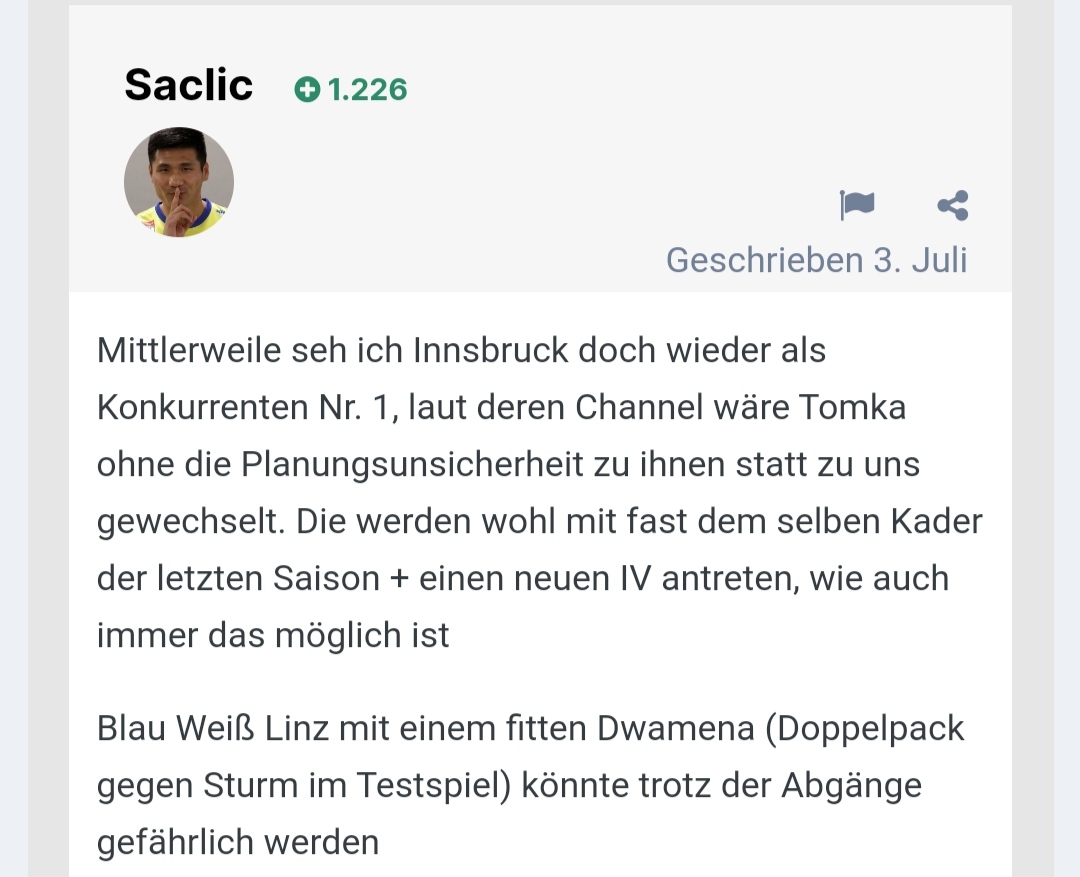Click the paragraph starting with 'Mittlerweile'
1080x877 pixels.
click(x=539, y=493)
